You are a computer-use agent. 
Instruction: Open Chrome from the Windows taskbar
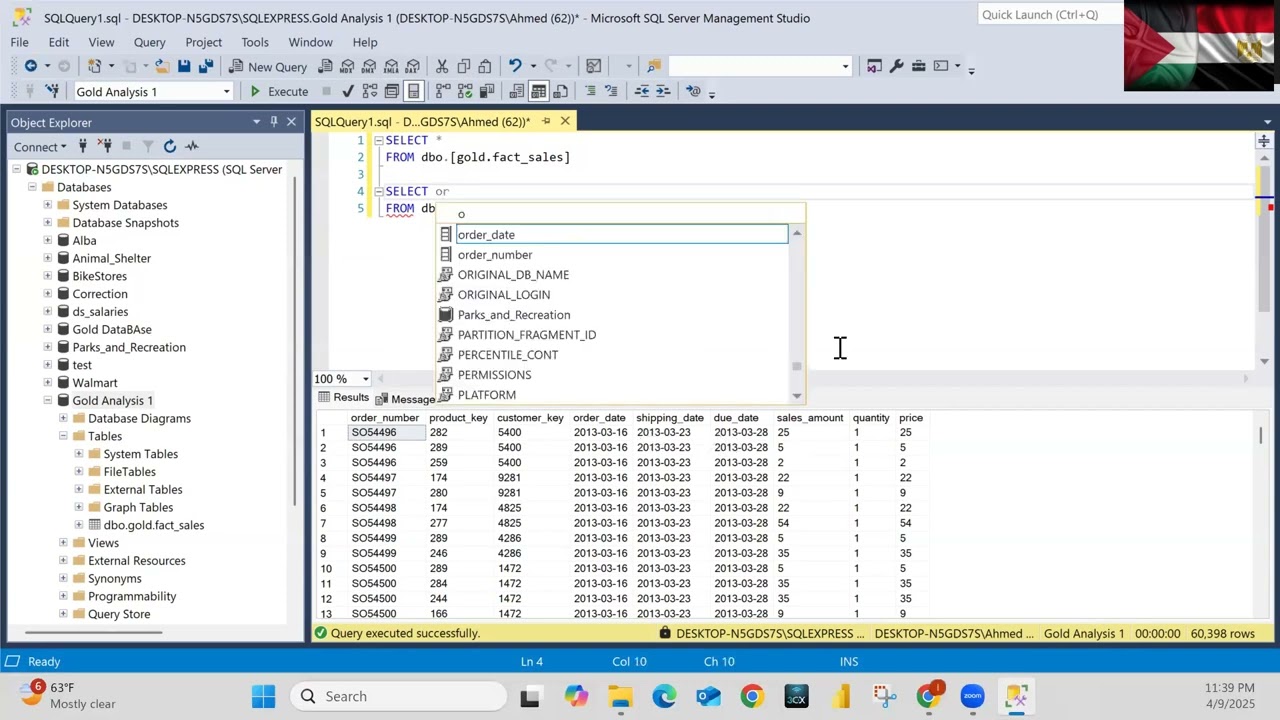752,696
